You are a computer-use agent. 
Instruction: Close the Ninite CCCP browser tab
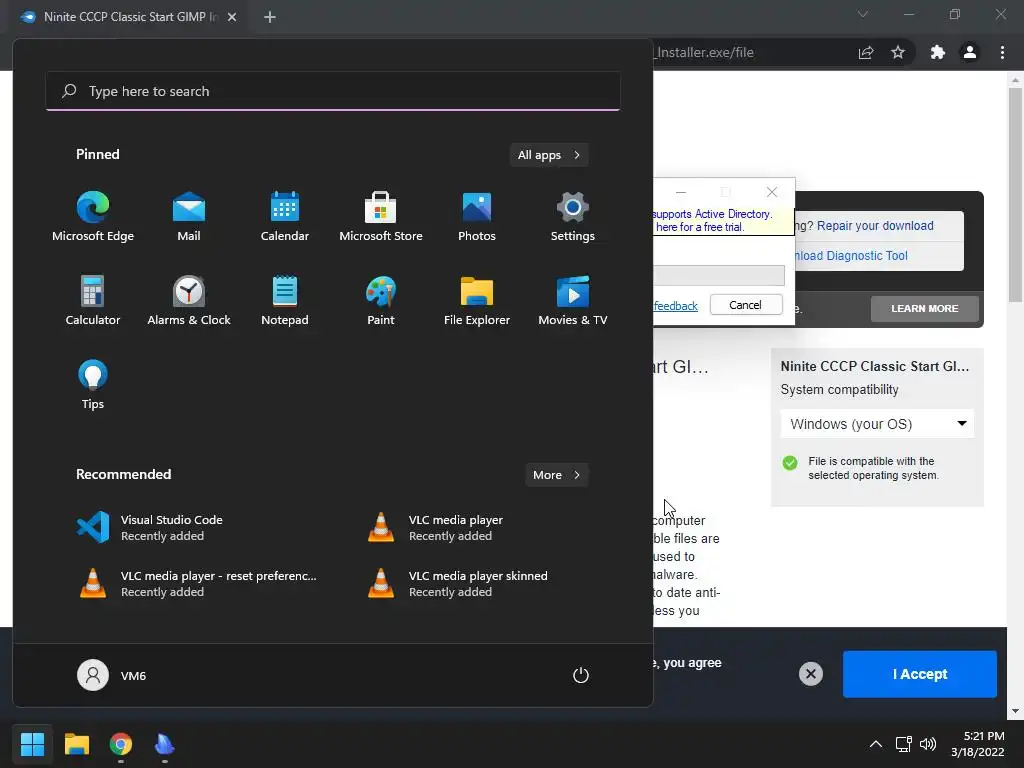coord(232,17)
